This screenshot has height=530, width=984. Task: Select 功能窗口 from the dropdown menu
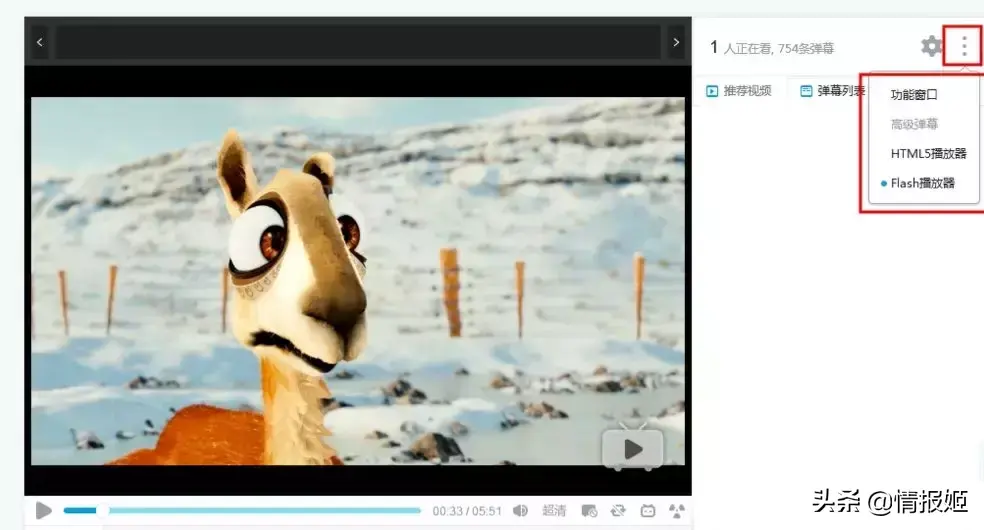tap(914, 95)
